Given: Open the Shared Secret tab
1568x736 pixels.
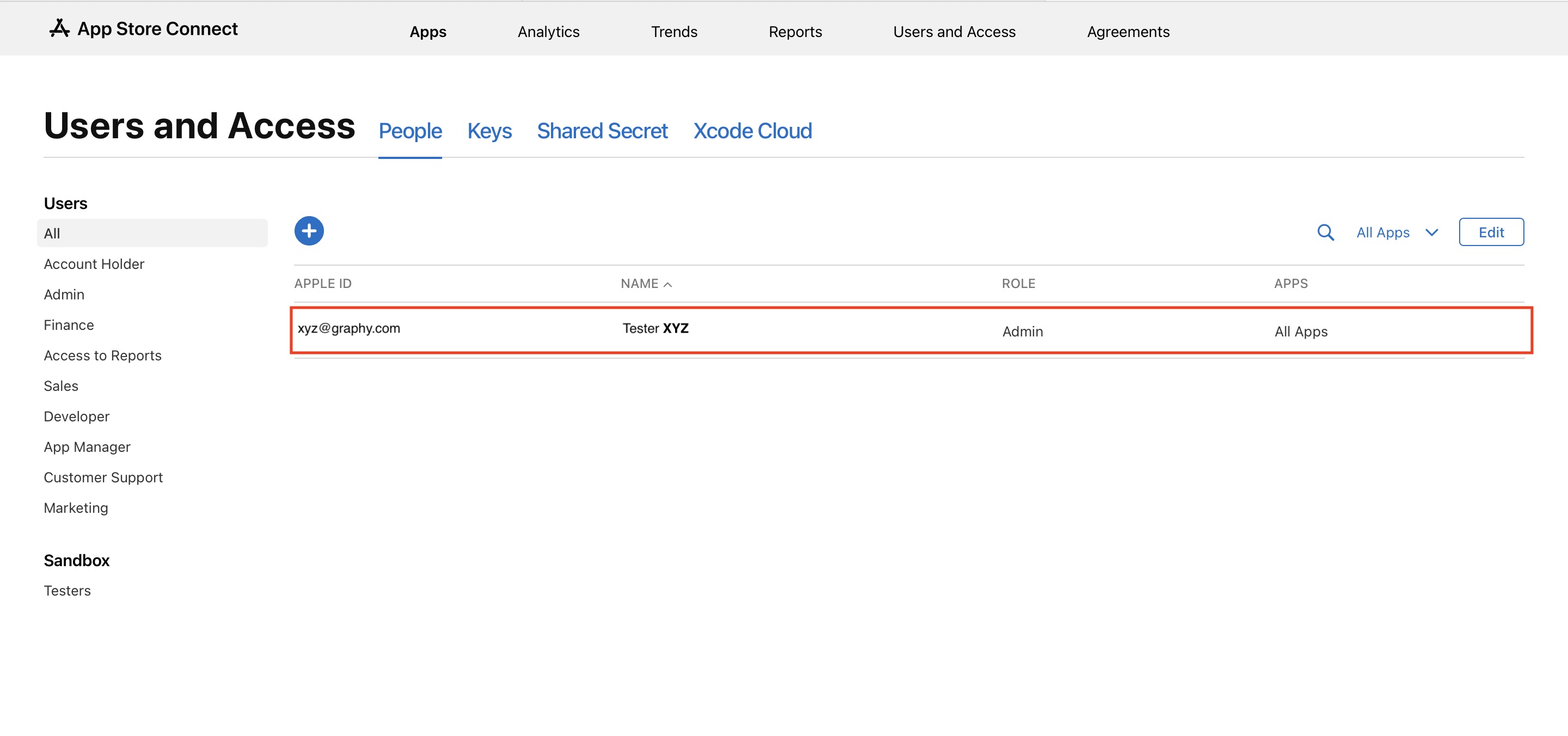Looking at the screenshot, I should (x=602, y=131).
